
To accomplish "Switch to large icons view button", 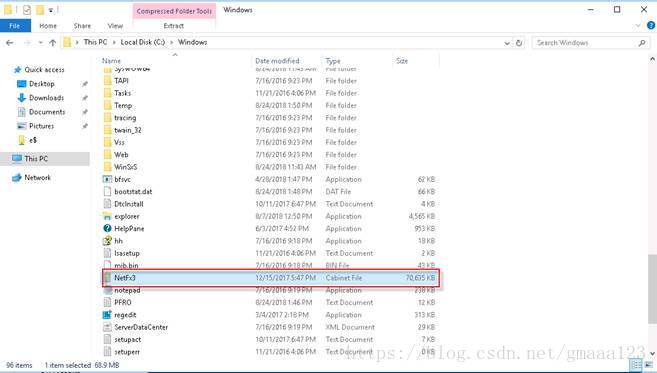I will [x=649, y=365].
